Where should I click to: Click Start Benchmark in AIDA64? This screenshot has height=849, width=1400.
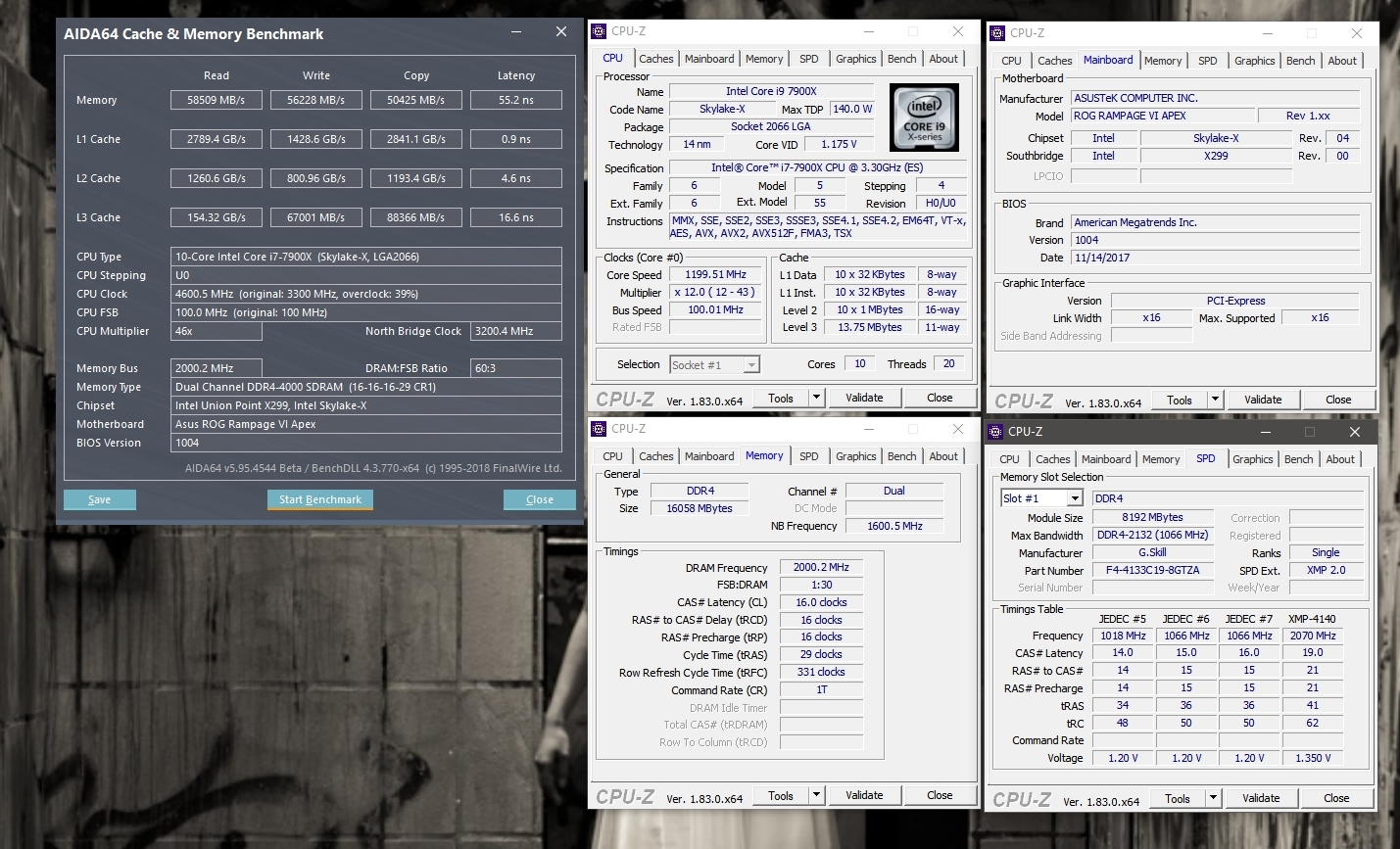pos(319,499)
